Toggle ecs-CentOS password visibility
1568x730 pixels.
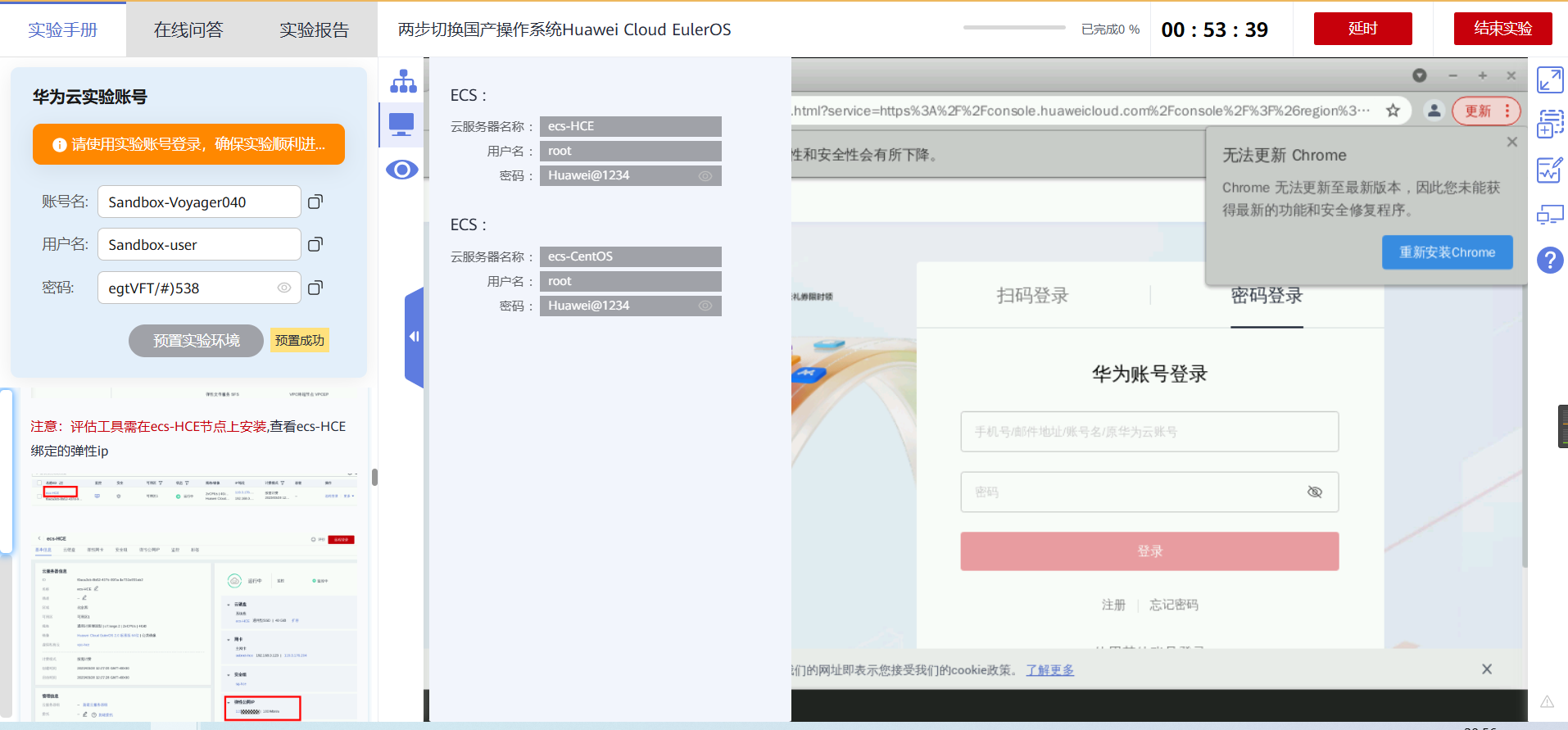[x=705, y=306]
